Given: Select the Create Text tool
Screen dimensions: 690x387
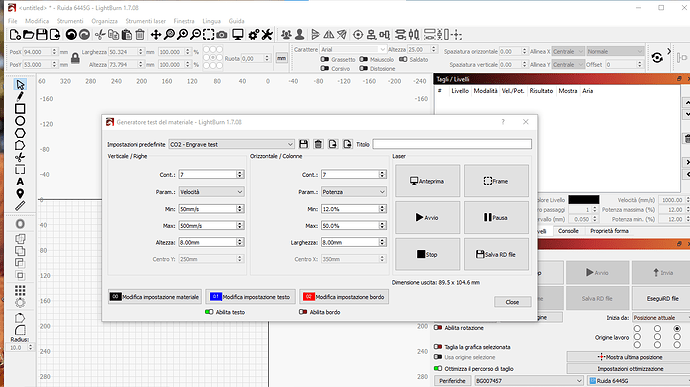Looking at the screenshot, I should [x=20, y=182].
